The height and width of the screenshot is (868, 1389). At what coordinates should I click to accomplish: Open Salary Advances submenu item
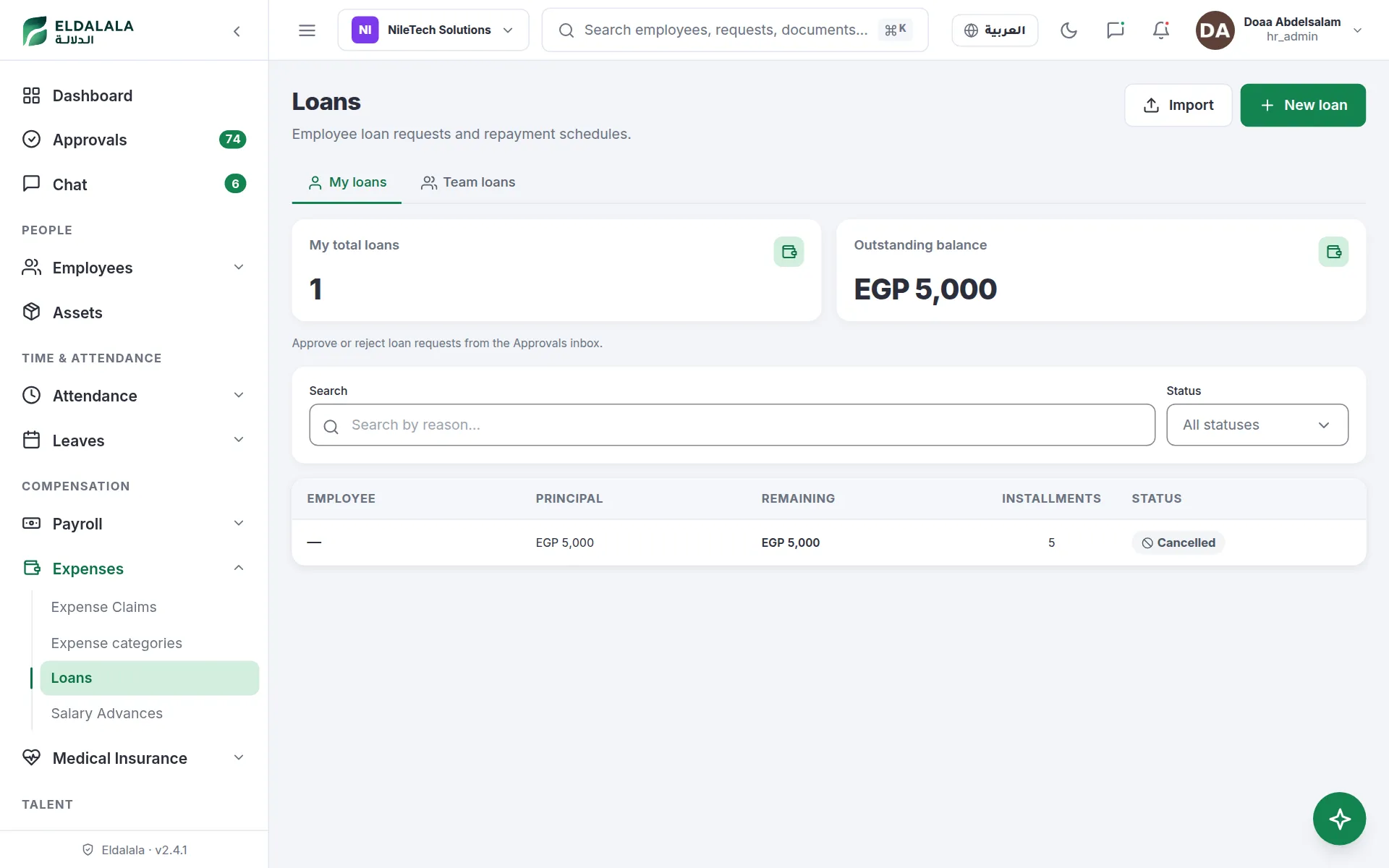[149, 713]
